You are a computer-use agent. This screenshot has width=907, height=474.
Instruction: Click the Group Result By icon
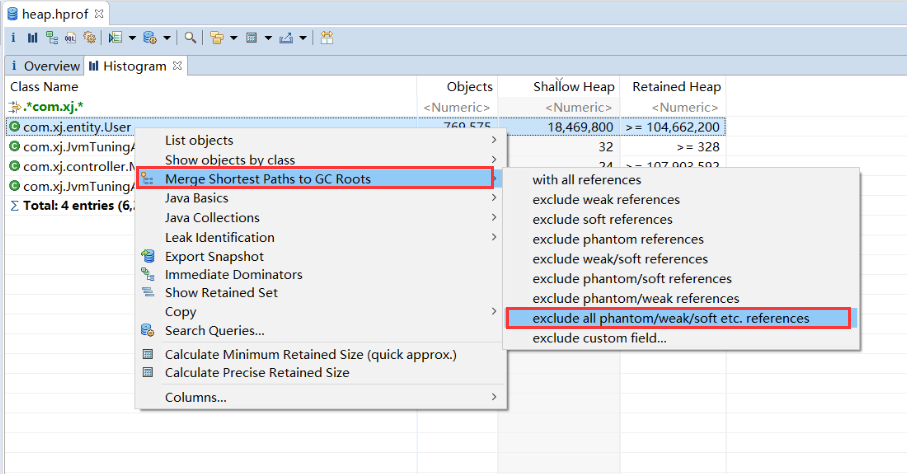[x=217, y=38]
